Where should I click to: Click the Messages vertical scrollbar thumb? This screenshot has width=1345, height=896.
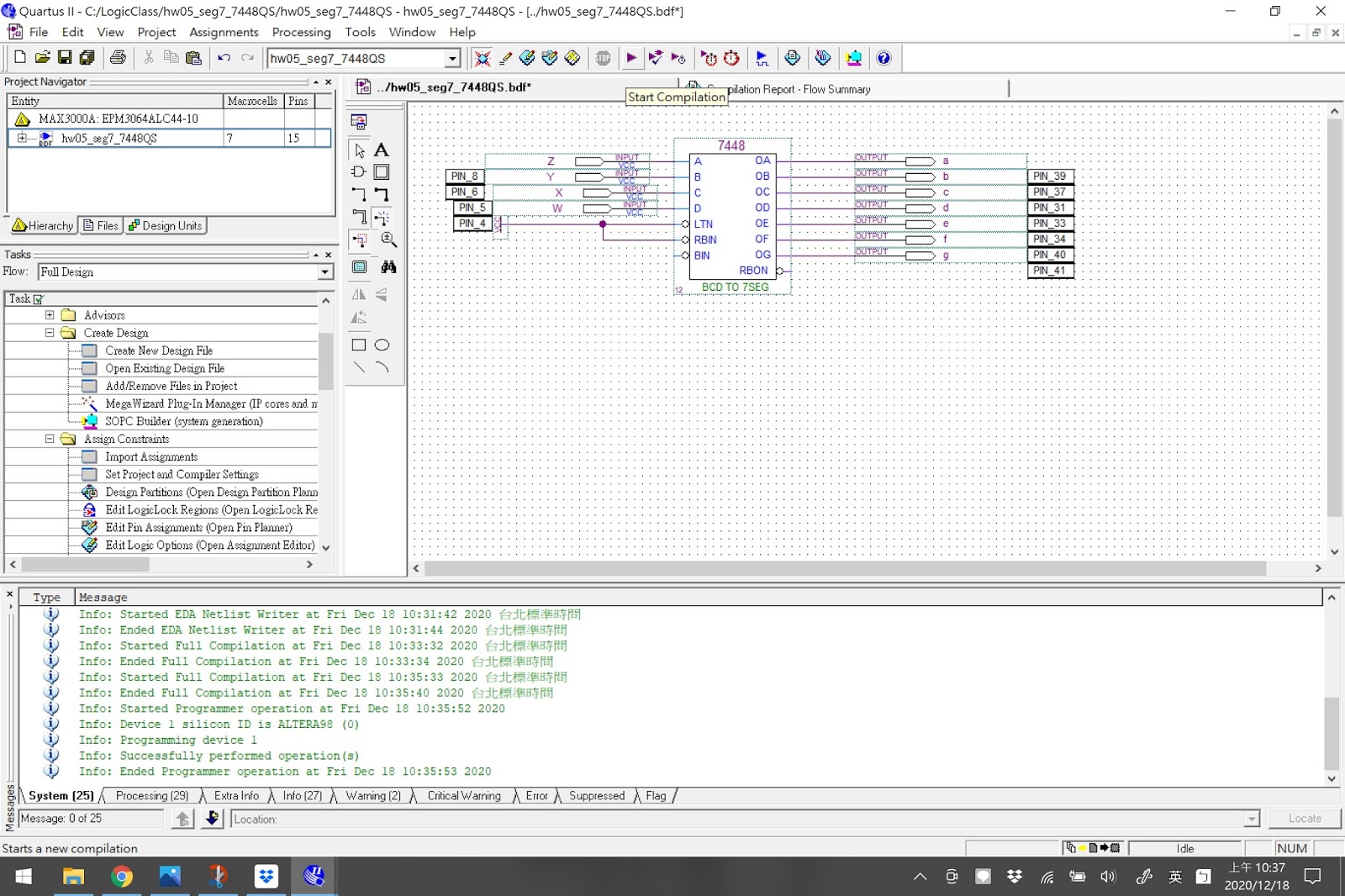[x=1332, y=733]
